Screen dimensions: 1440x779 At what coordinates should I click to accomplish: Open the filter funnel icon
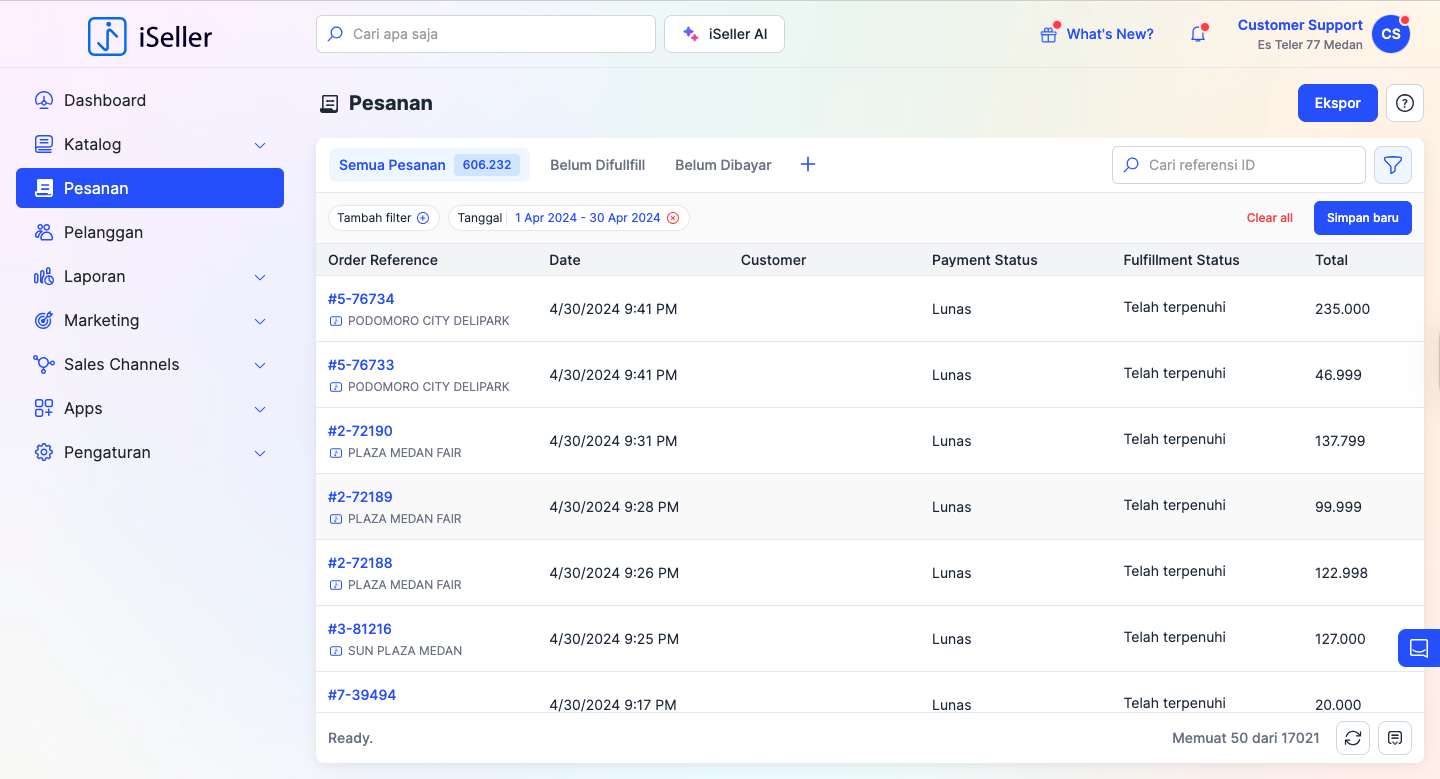[1393, 165]
